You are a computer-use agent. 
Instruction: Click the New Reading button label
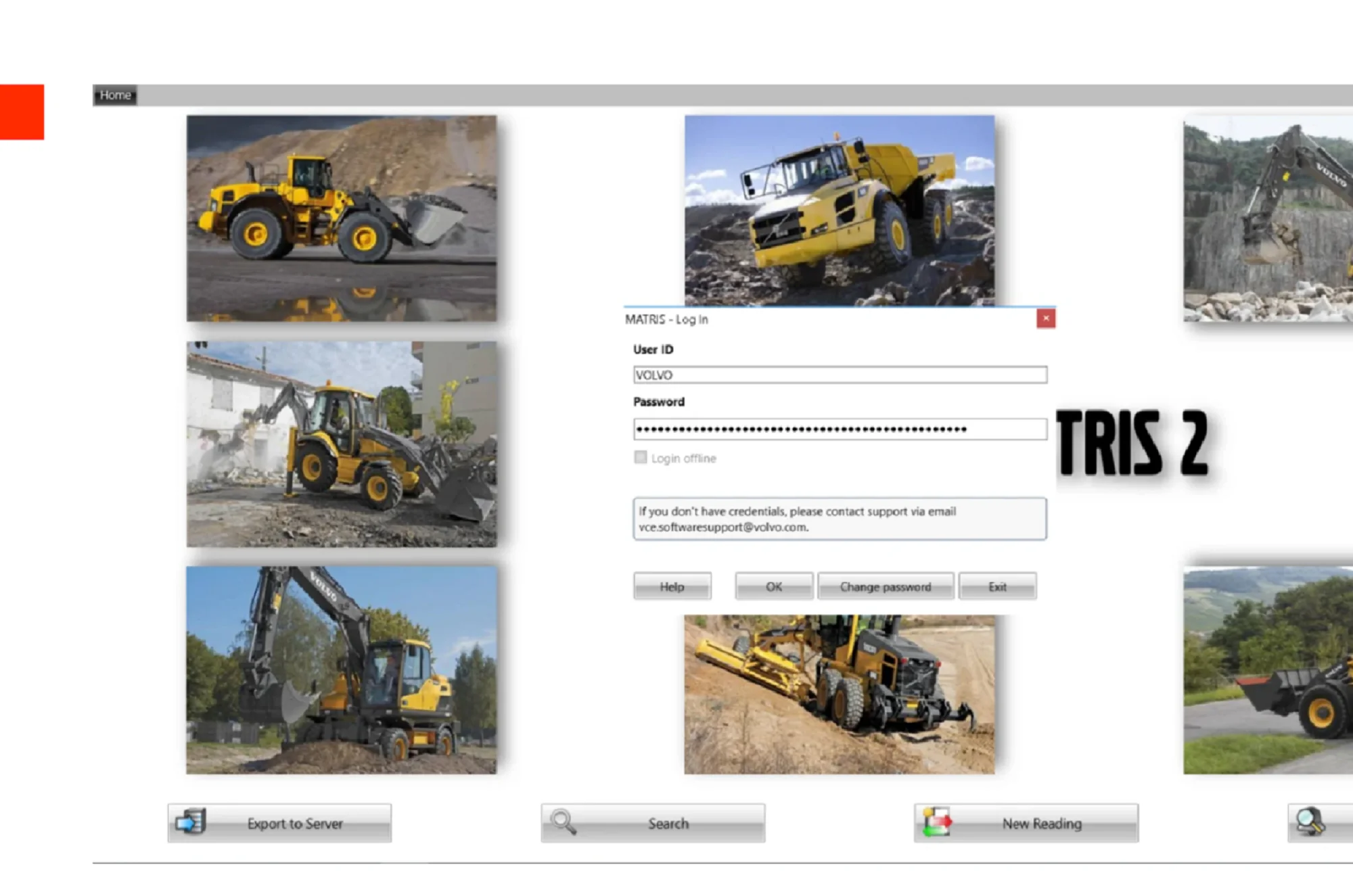click(x=1042, y=824)
